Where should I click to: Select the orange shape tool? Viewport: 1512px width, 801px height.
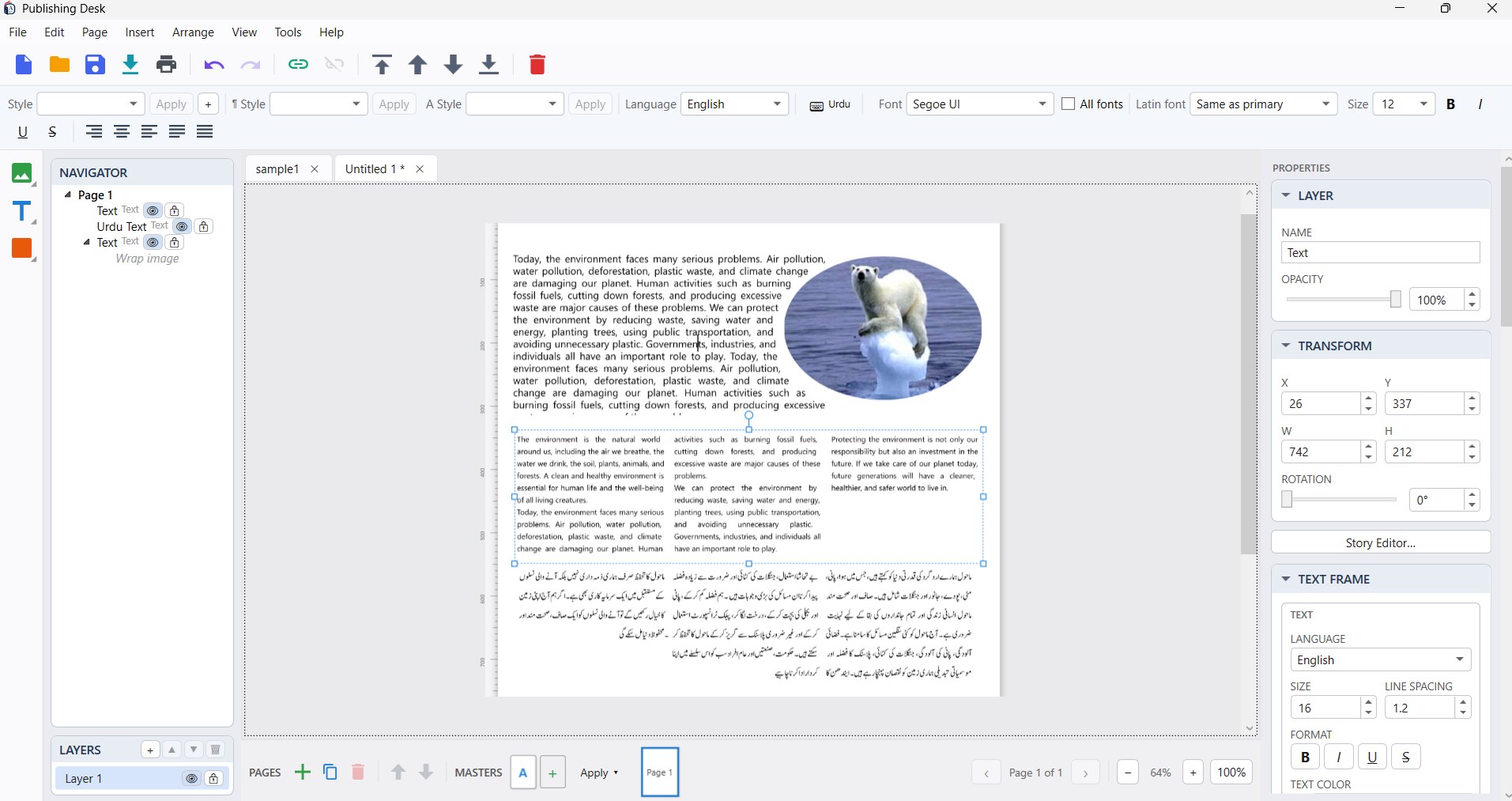22,249
